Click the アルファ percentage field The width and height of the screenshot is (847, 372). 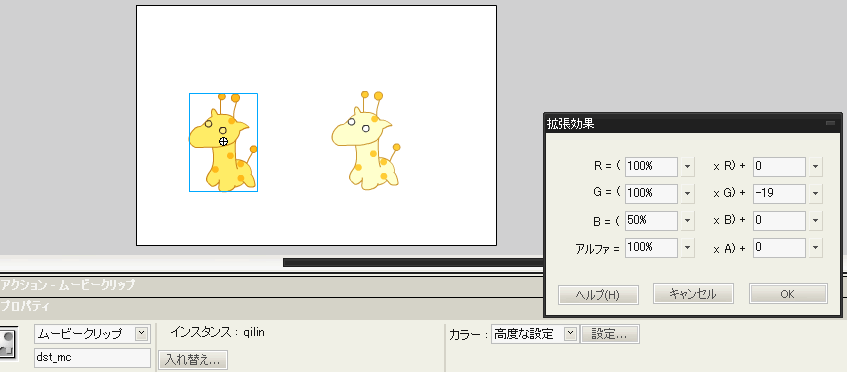click(651, 248)
